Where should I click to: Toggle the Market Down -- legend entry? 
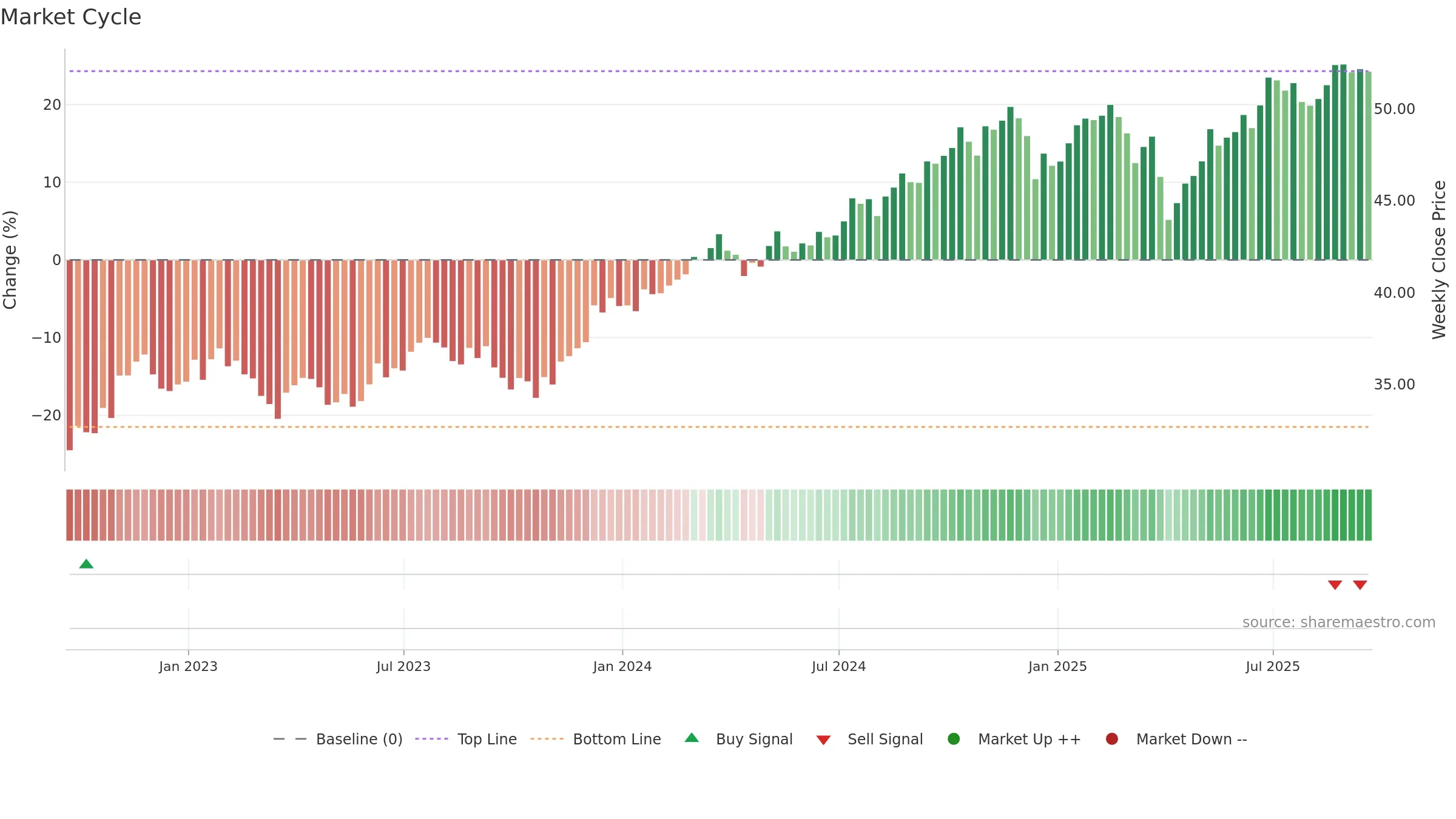click(1176, 739)
